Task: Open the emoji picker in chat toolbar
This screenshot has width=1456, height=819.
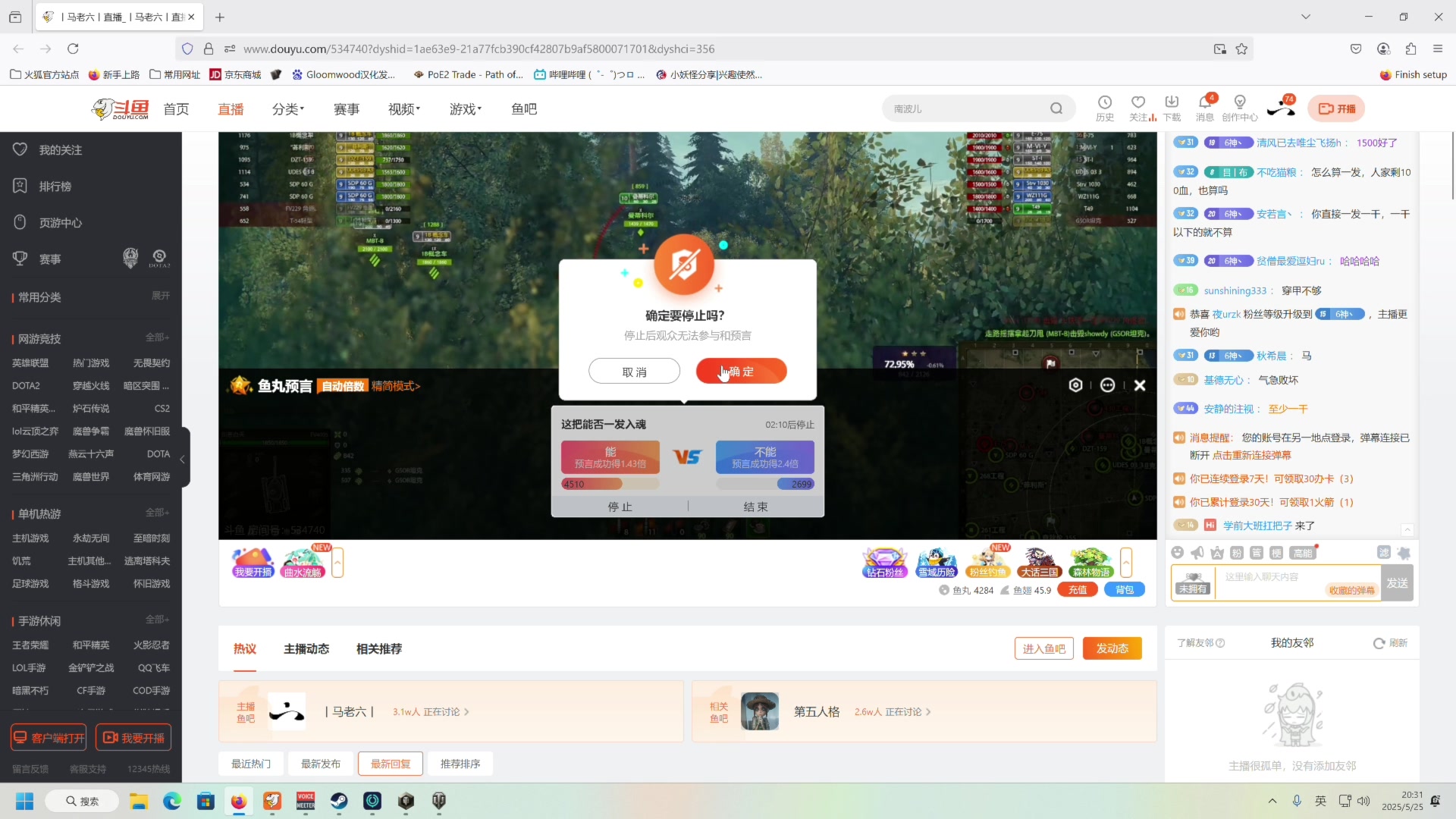Action: click(1177, 553)
